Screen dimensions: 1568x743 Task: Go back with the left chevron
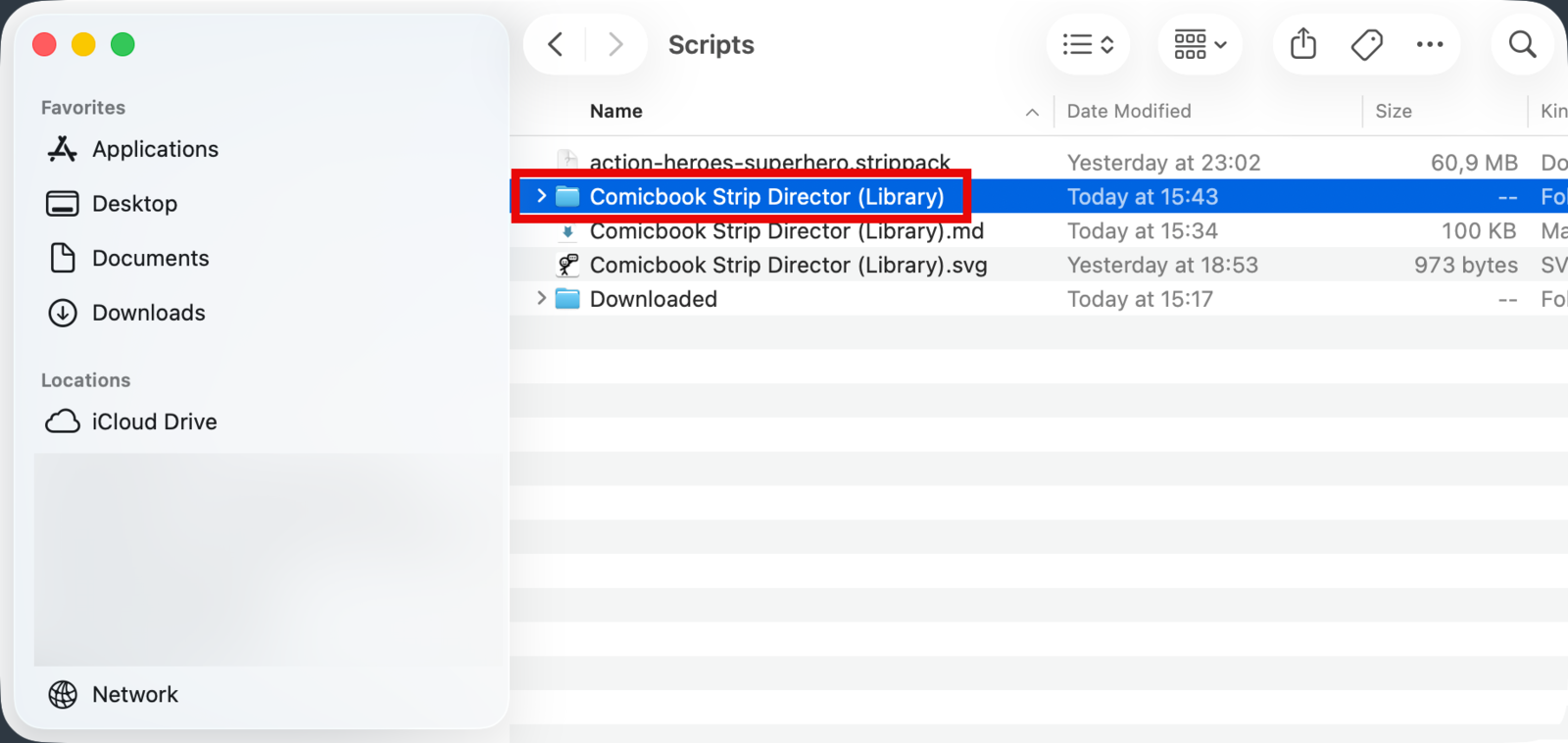click(555, 44)
